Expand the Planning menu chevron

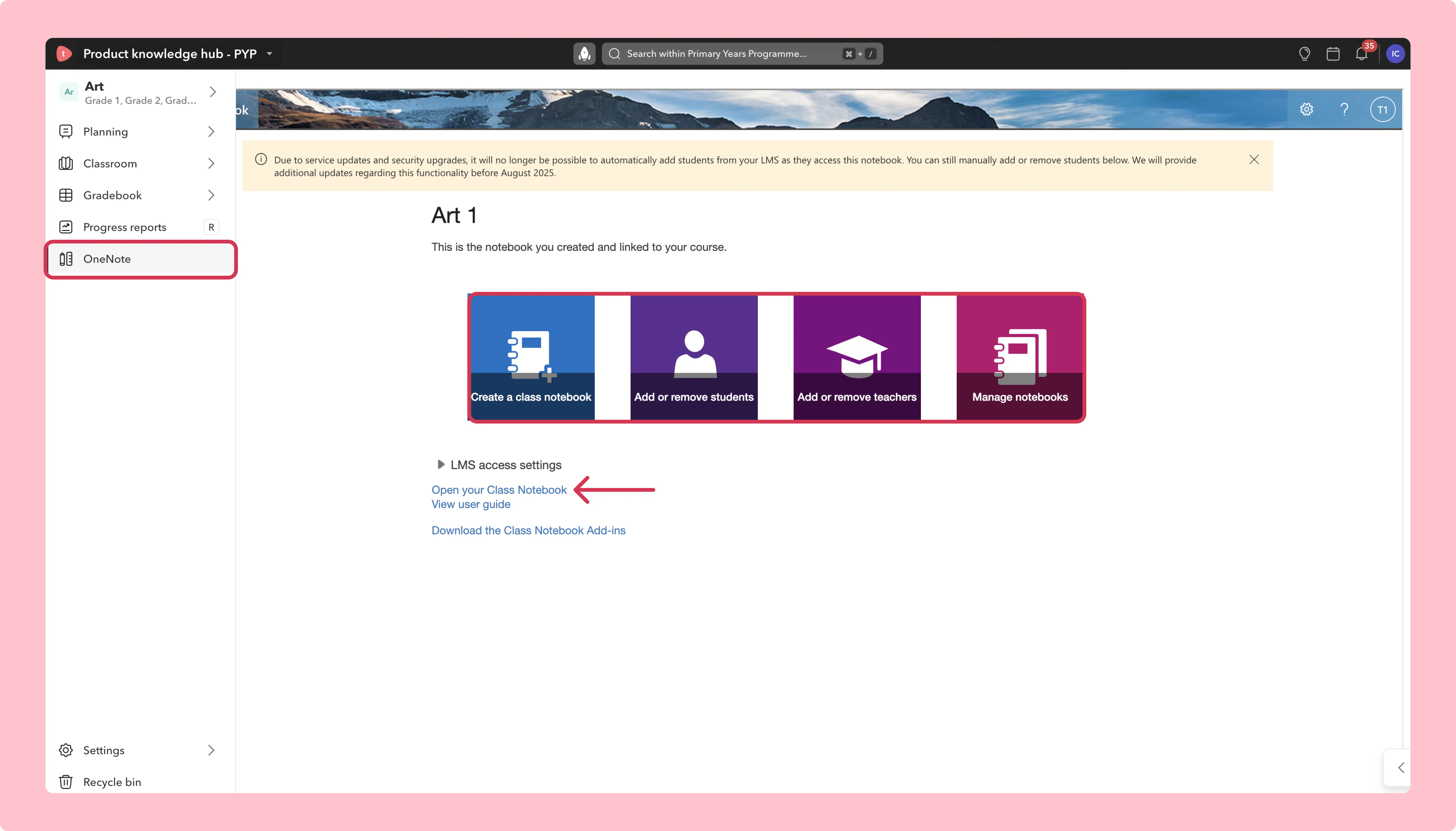click(x=211, y=132)
